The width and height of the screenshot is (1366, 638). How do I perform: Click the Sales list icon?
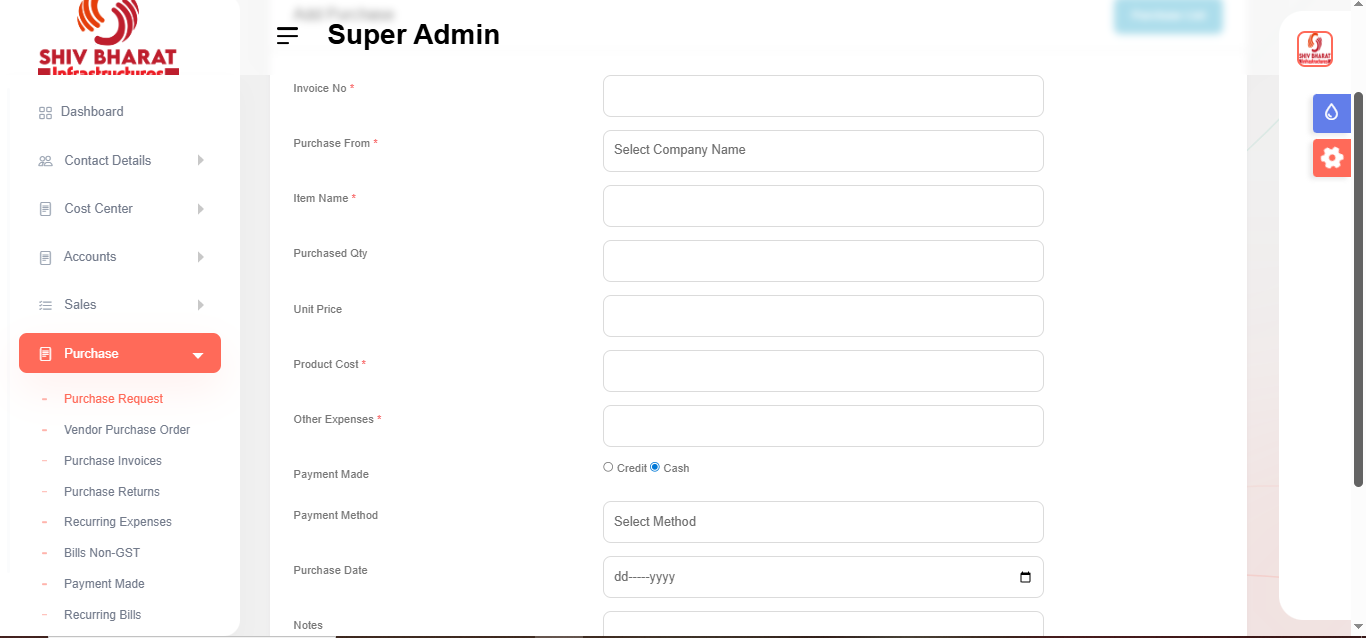tap(45, 305)
